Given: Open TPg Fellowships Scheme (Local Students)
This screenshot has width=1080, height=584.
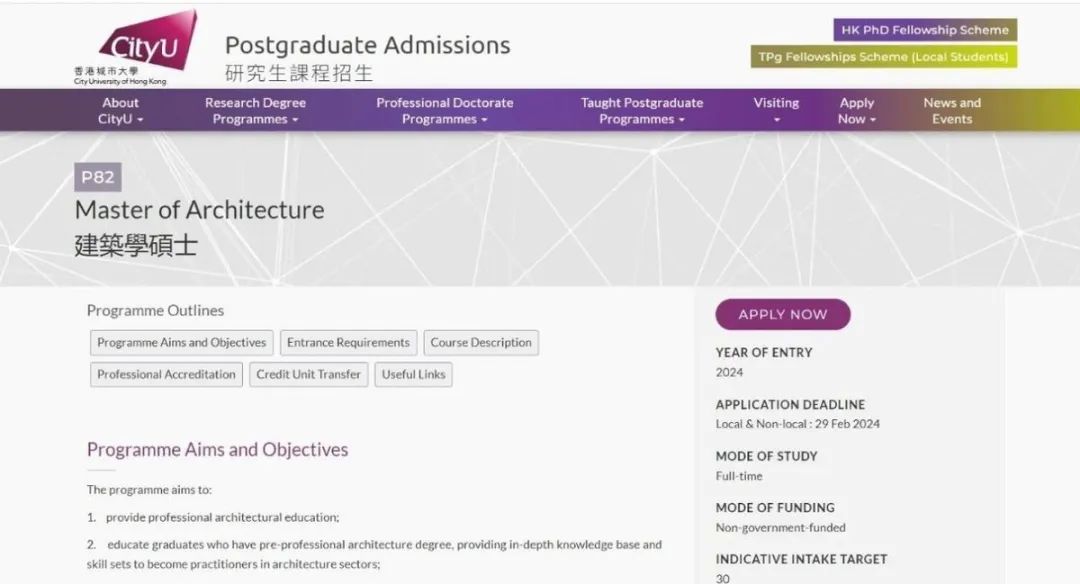Looking at the screenshot, I should (x=883, y=57).
